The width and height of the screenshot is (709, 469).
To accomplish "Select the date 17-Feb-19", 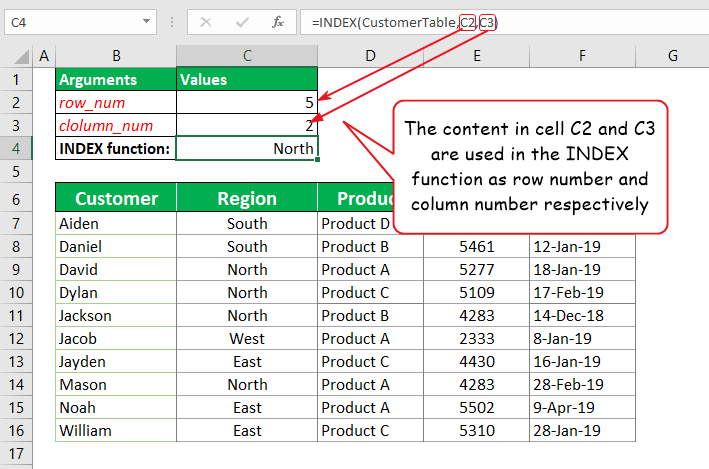I will coord(582,293).
